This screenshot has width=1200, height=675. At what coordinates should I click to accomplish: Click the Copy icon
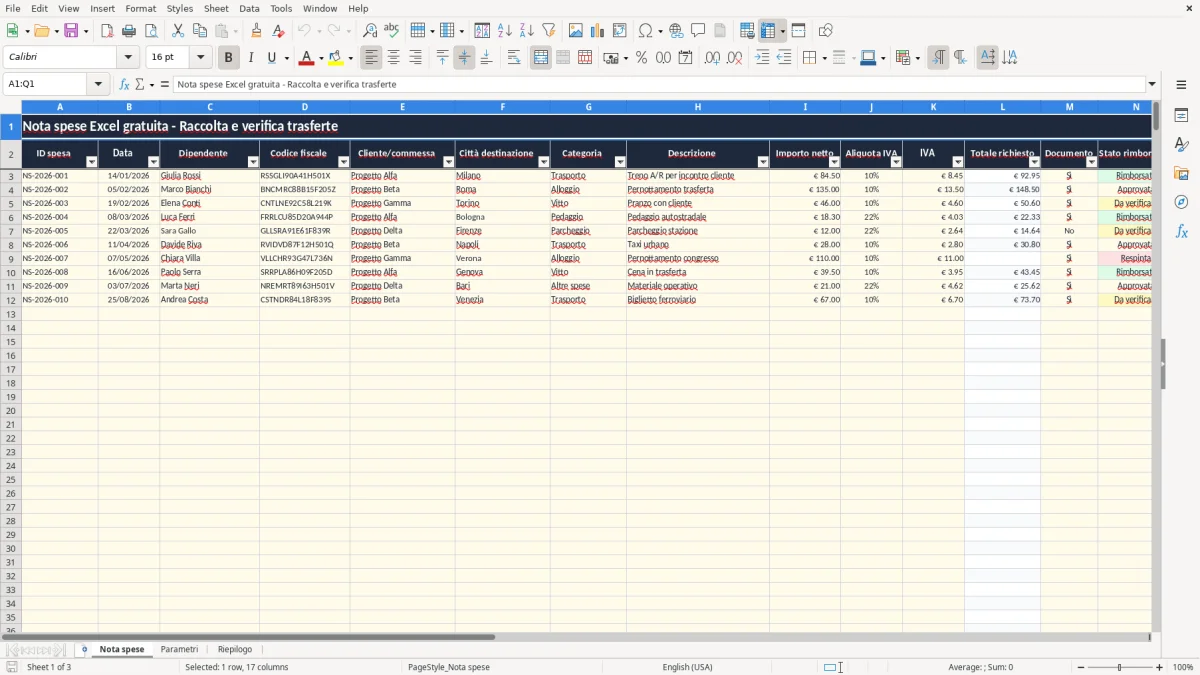pyautogui.click(x=200, y=31)
